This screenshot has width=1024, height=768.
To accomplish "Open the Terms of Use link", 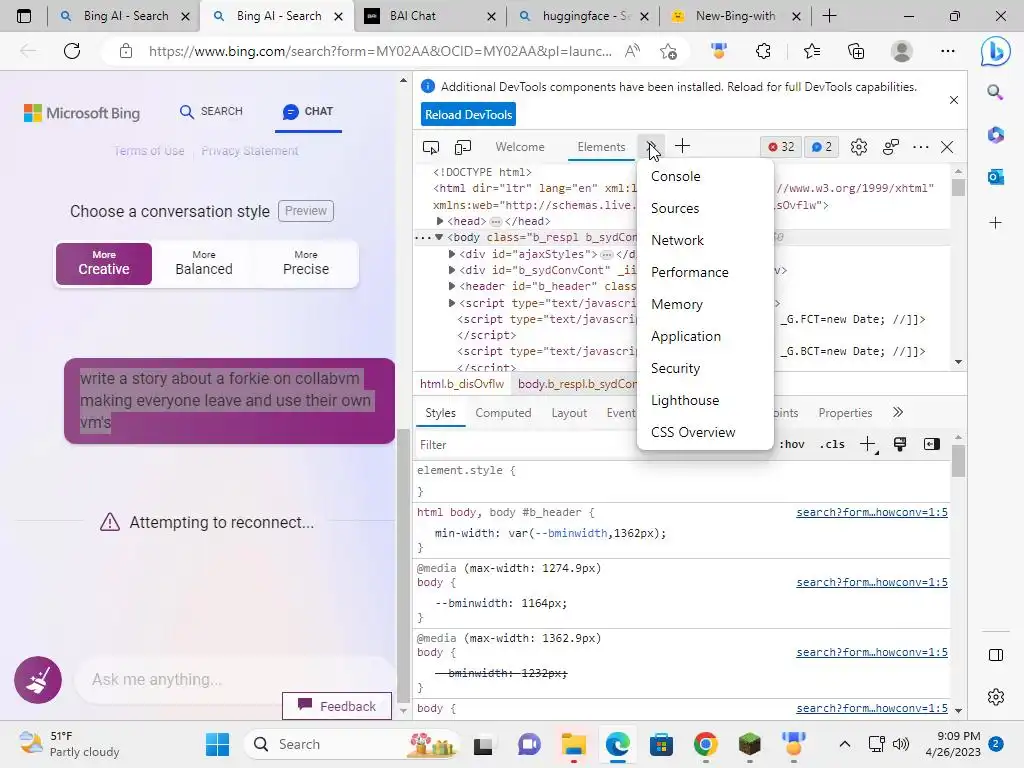I will 149,151.
